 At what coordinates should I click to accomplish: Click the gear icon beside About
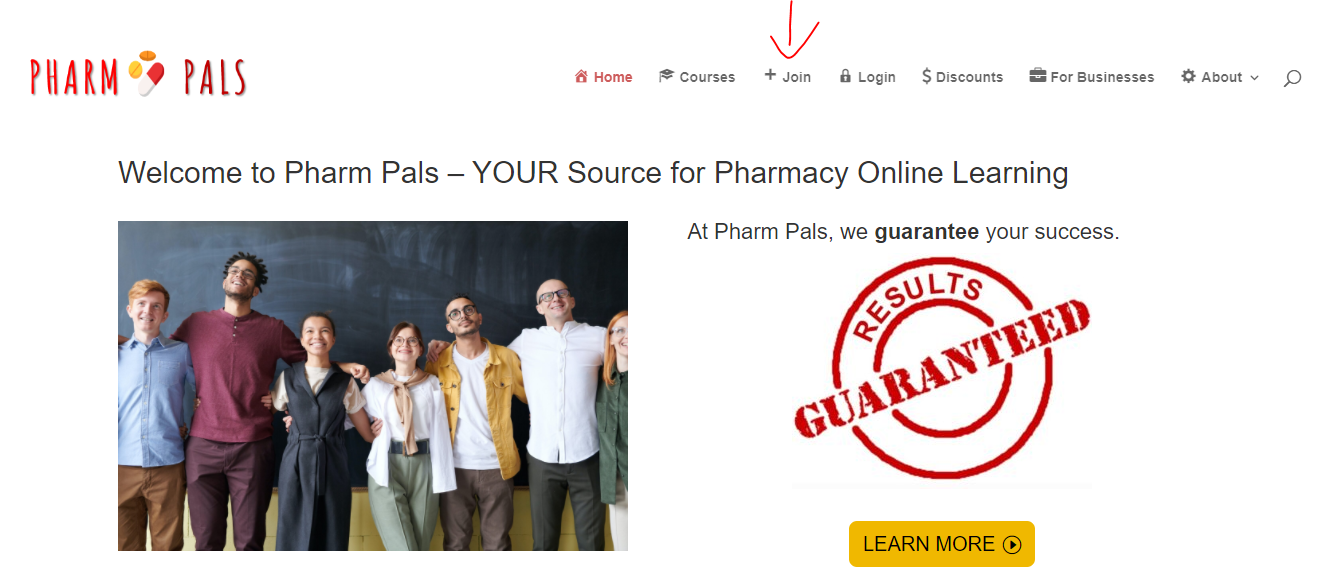pos(1188,76)
